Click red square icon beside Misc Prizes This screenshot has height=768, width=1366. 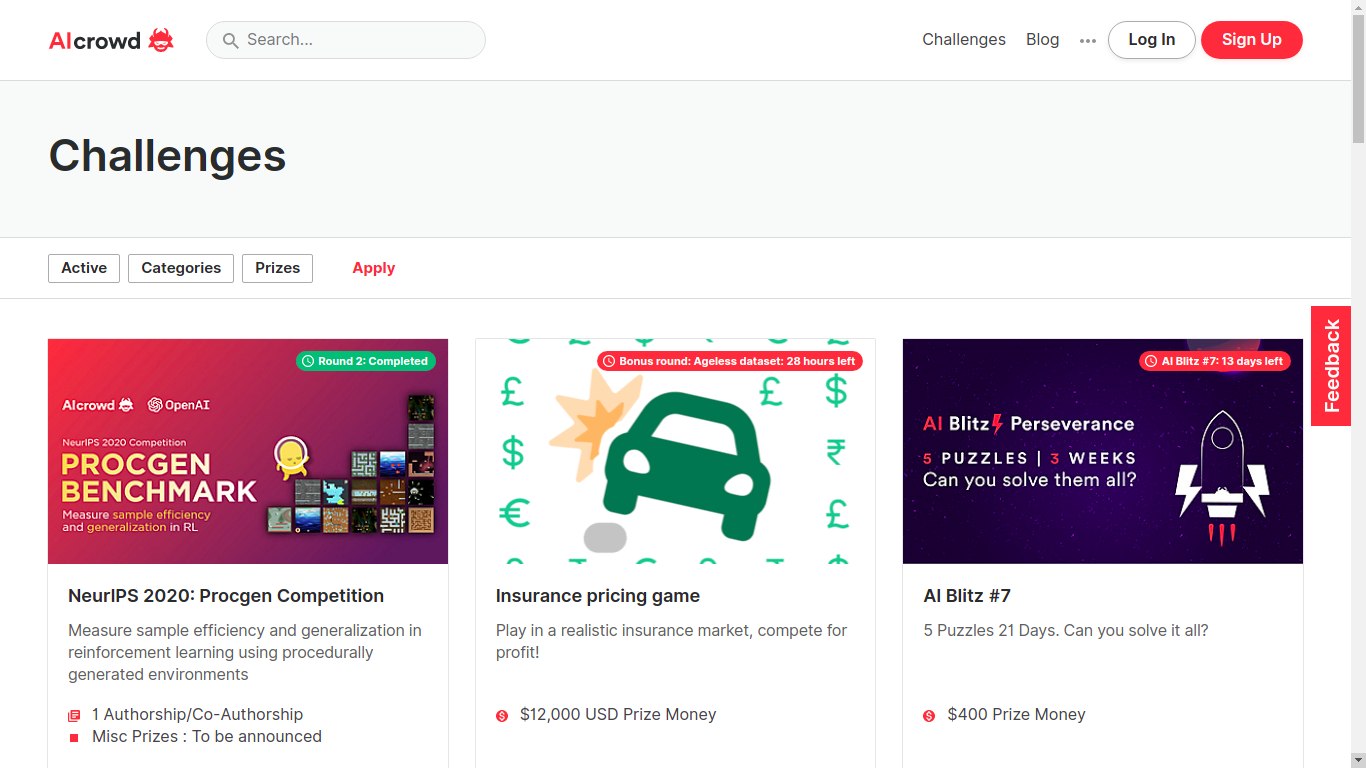coord(74,738)
